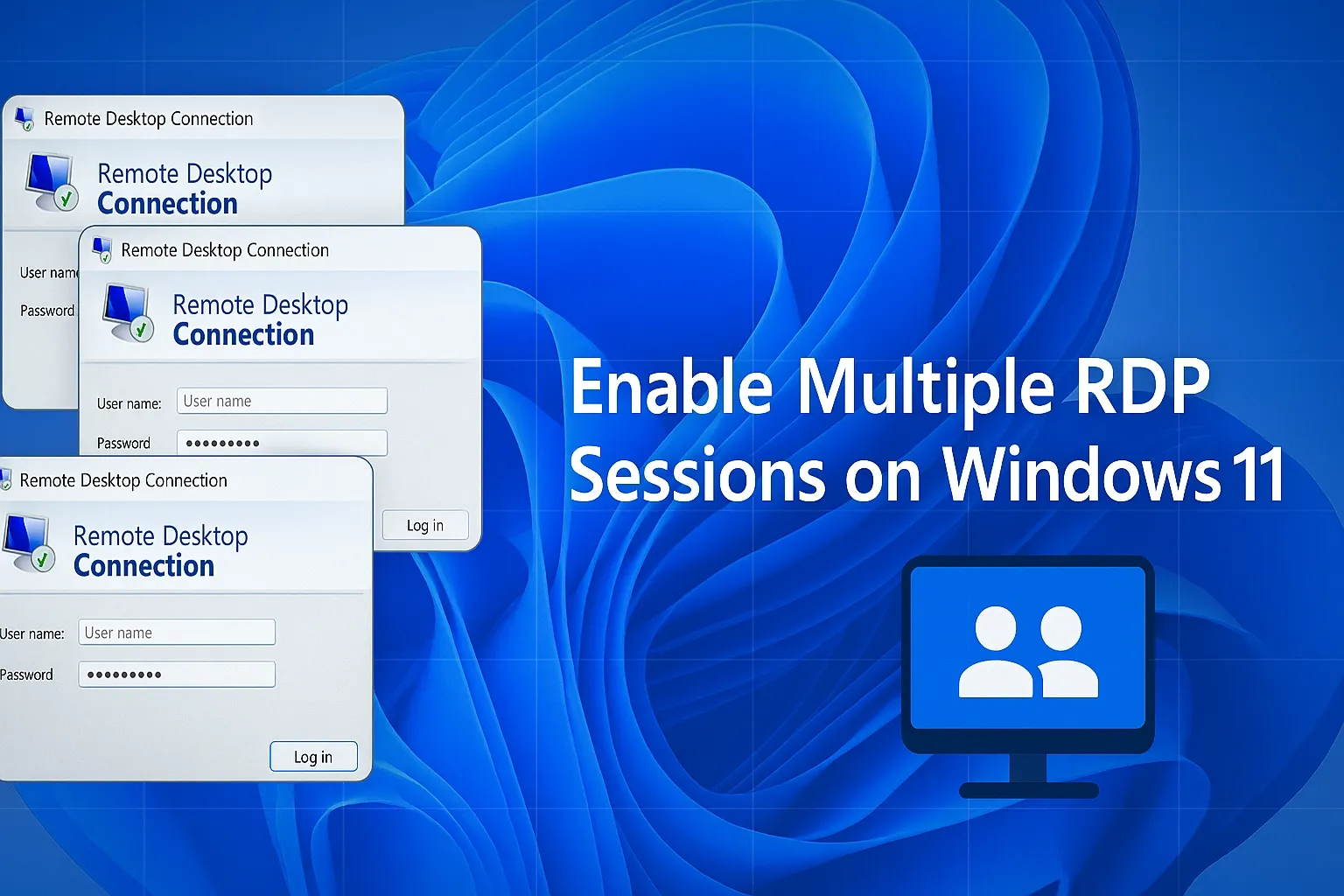Click the frontmost window's title text "Remote Desktop Connection"
The width and height of the screenshot is (1344, 896).
coord(123,480)
